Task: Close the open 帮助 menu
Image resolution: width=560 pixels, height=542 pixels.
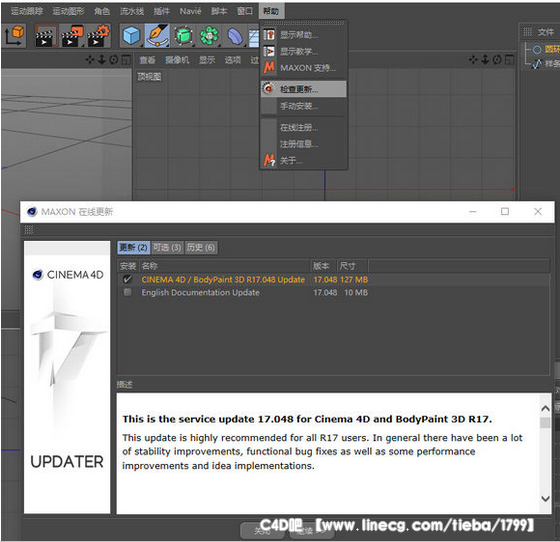Action: [271, 11]
